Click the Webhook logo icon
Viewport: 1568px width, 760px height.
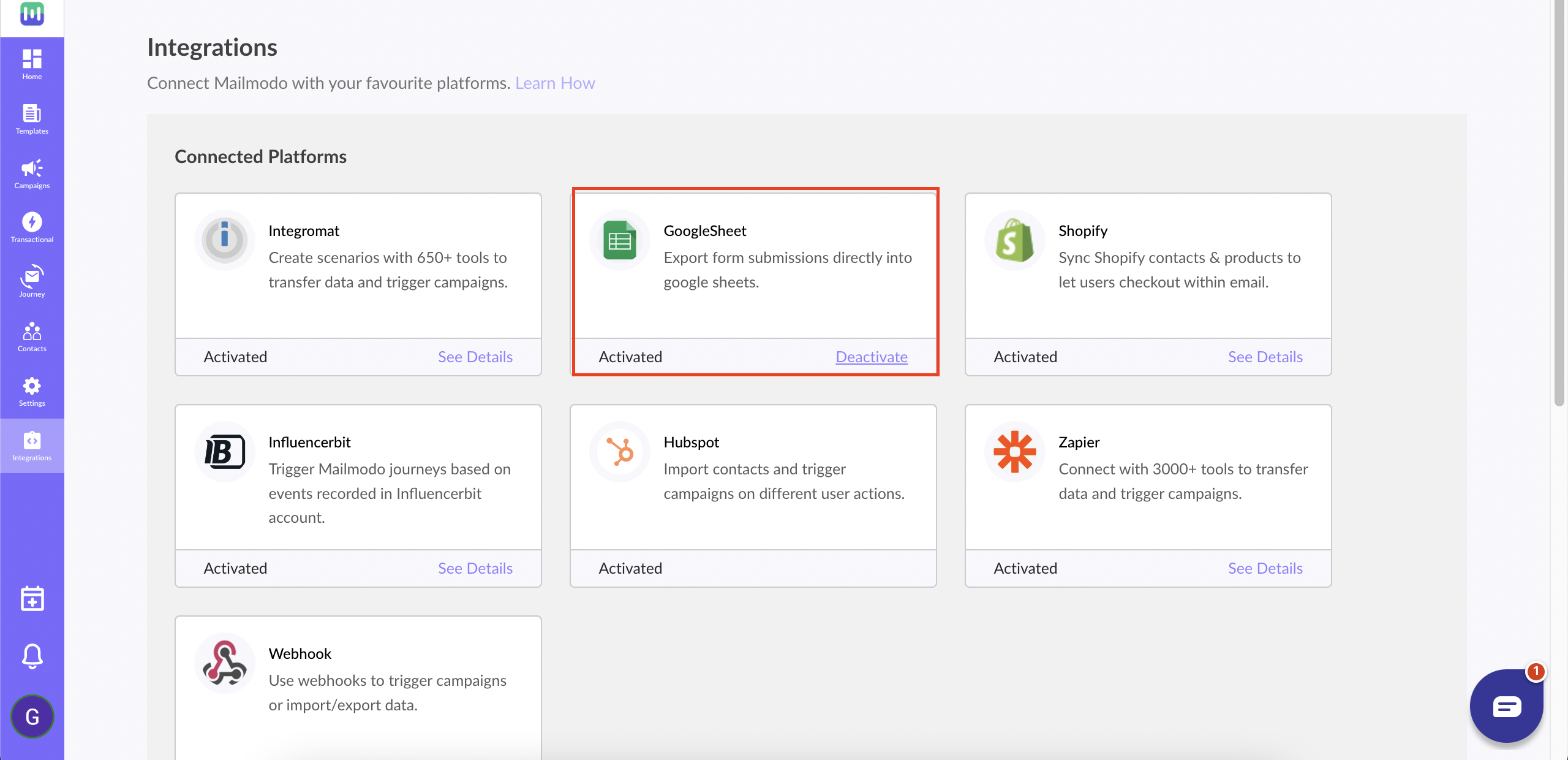click(225, 663)
